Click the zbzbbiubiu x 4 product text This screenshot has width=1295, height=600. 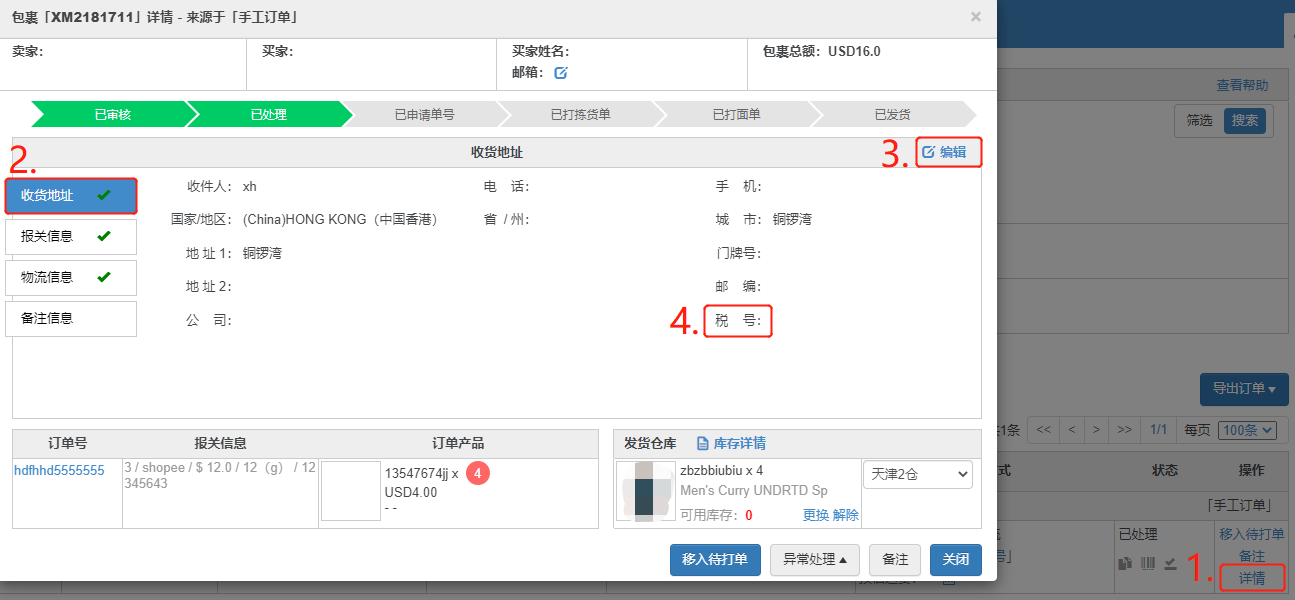(722, 470)
